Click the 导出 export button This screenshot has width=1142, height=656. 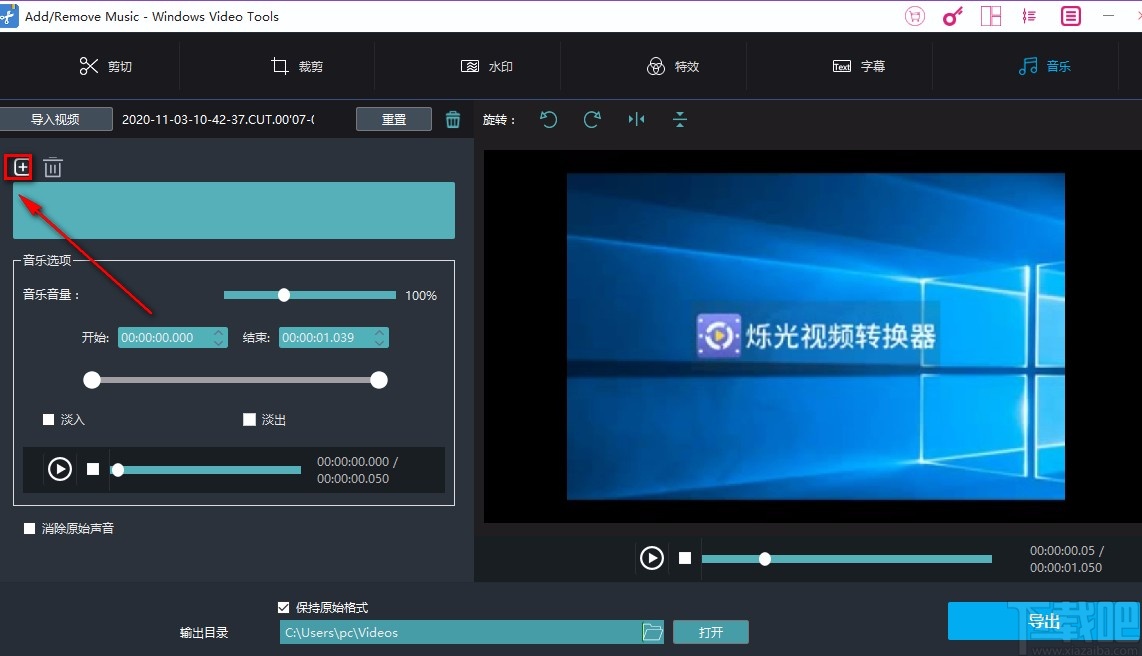tap(1044, 621)
